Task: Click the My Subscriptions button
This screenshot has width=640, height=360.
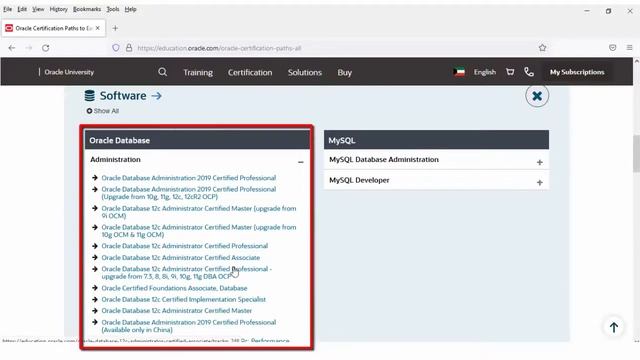Action: 577,72
